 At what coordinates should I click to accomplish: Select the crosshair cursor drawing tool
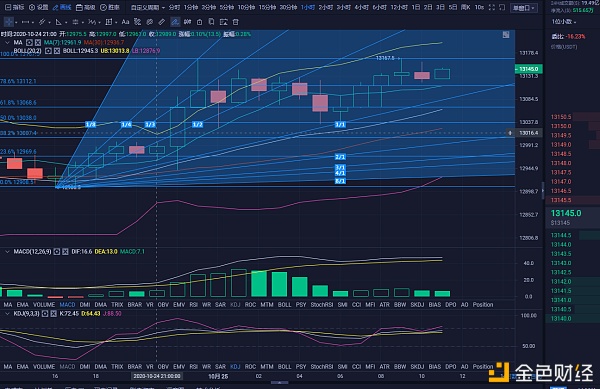pyautogui.click(x=9, y=22)
